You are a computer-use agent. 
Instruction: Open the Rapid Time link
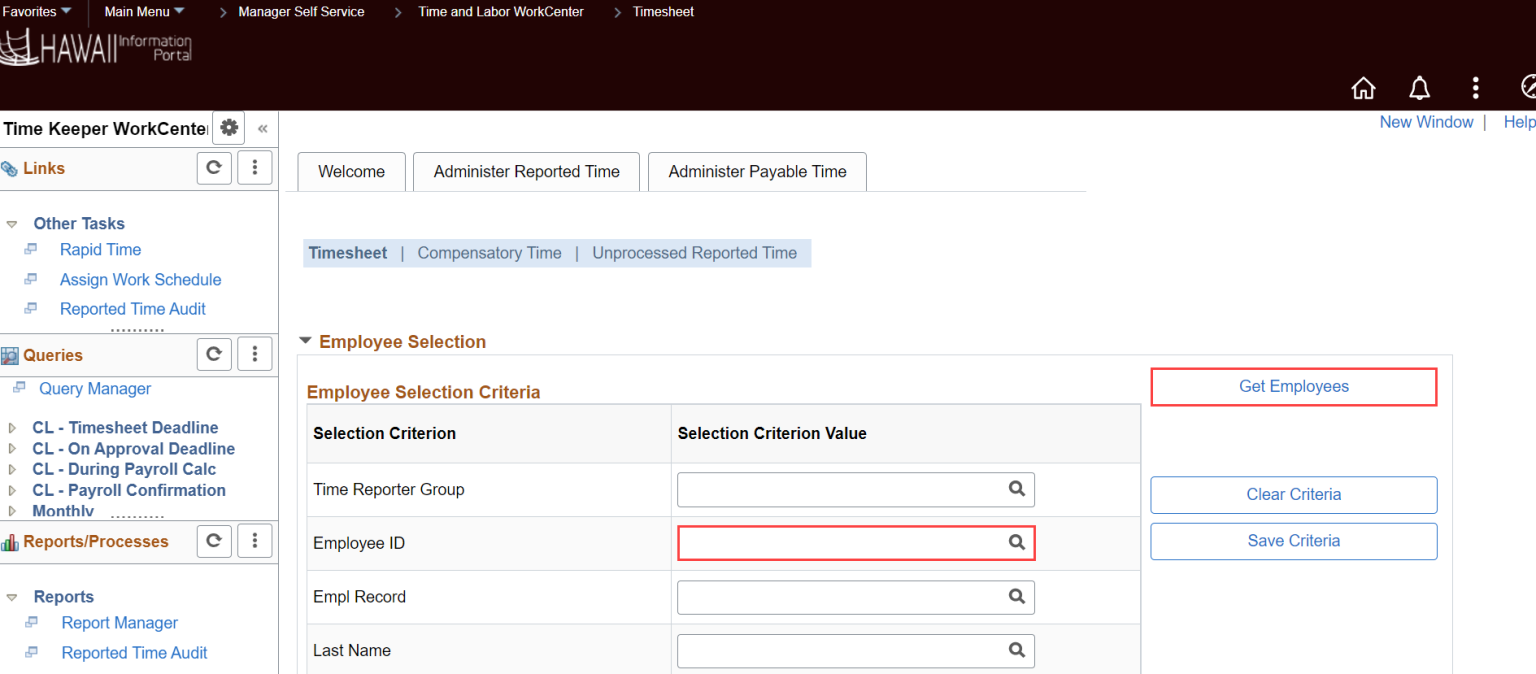[x=100, y=249]
